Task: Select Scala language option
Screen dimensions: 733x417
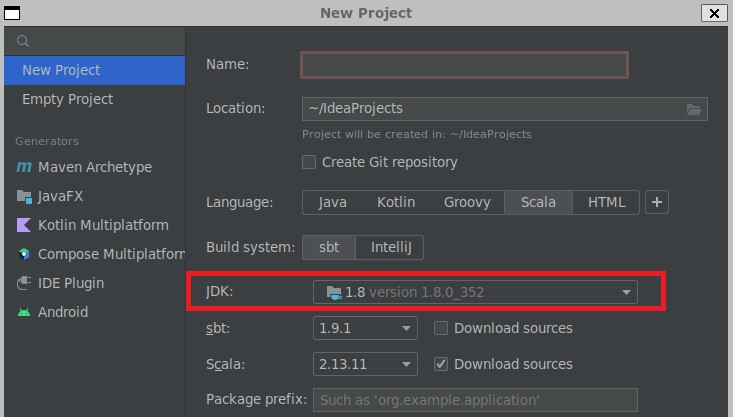Action: click(538, 202)
